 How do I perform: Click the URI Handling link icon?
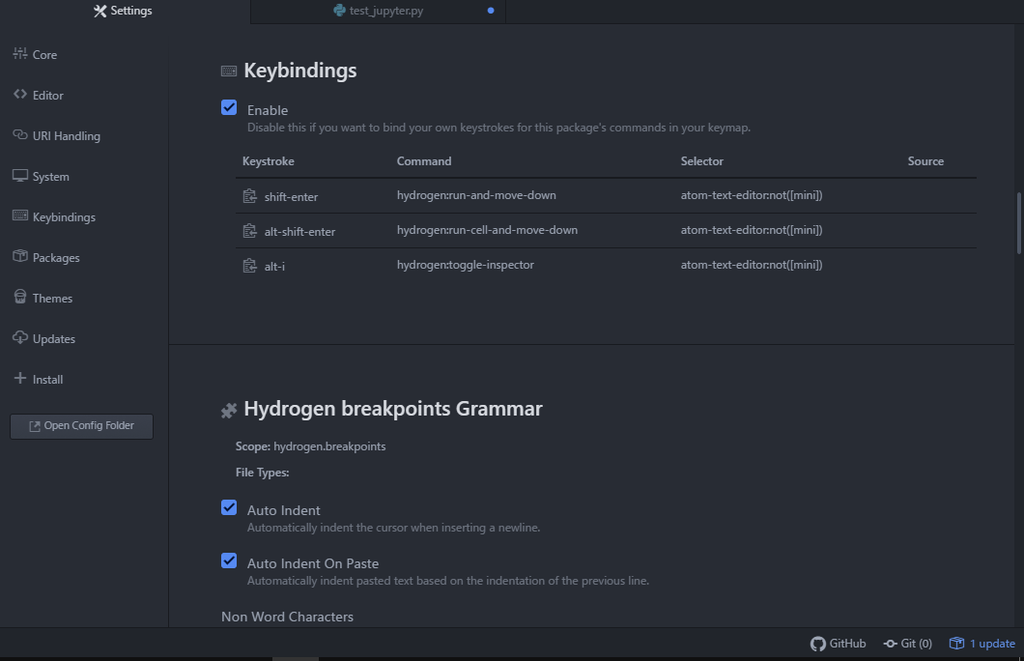pos(20,135)
